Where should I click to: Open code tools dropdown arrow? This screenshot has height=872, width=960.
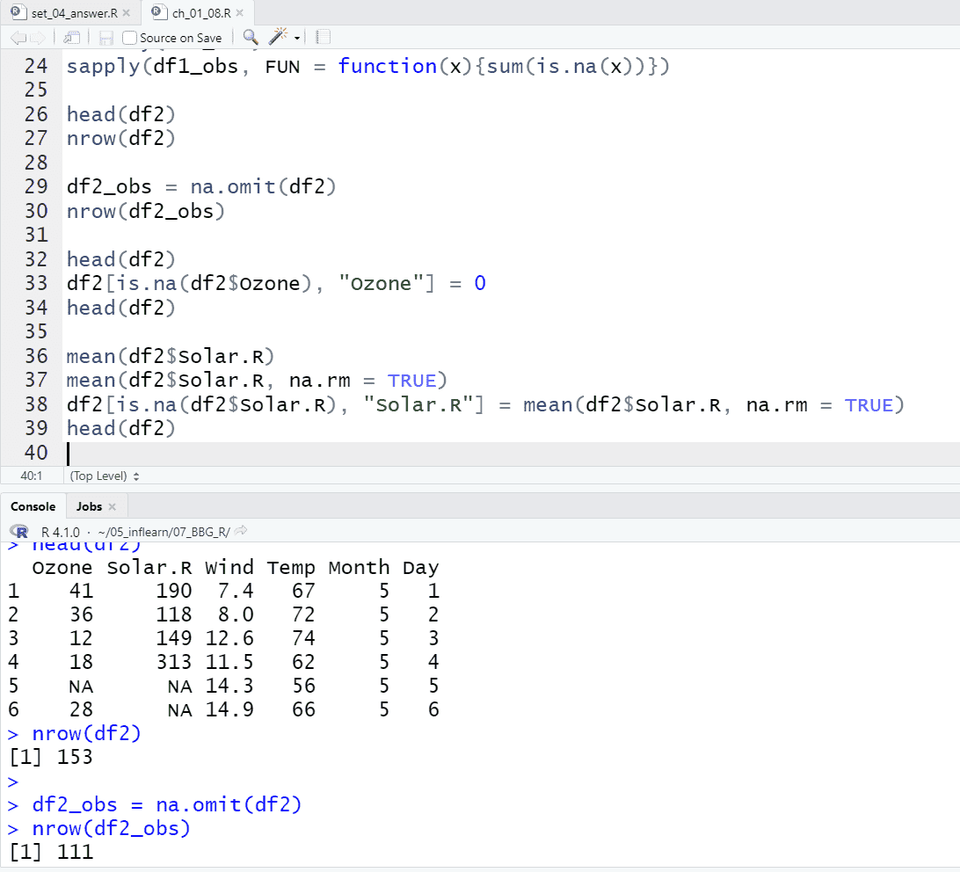(297, 38)
